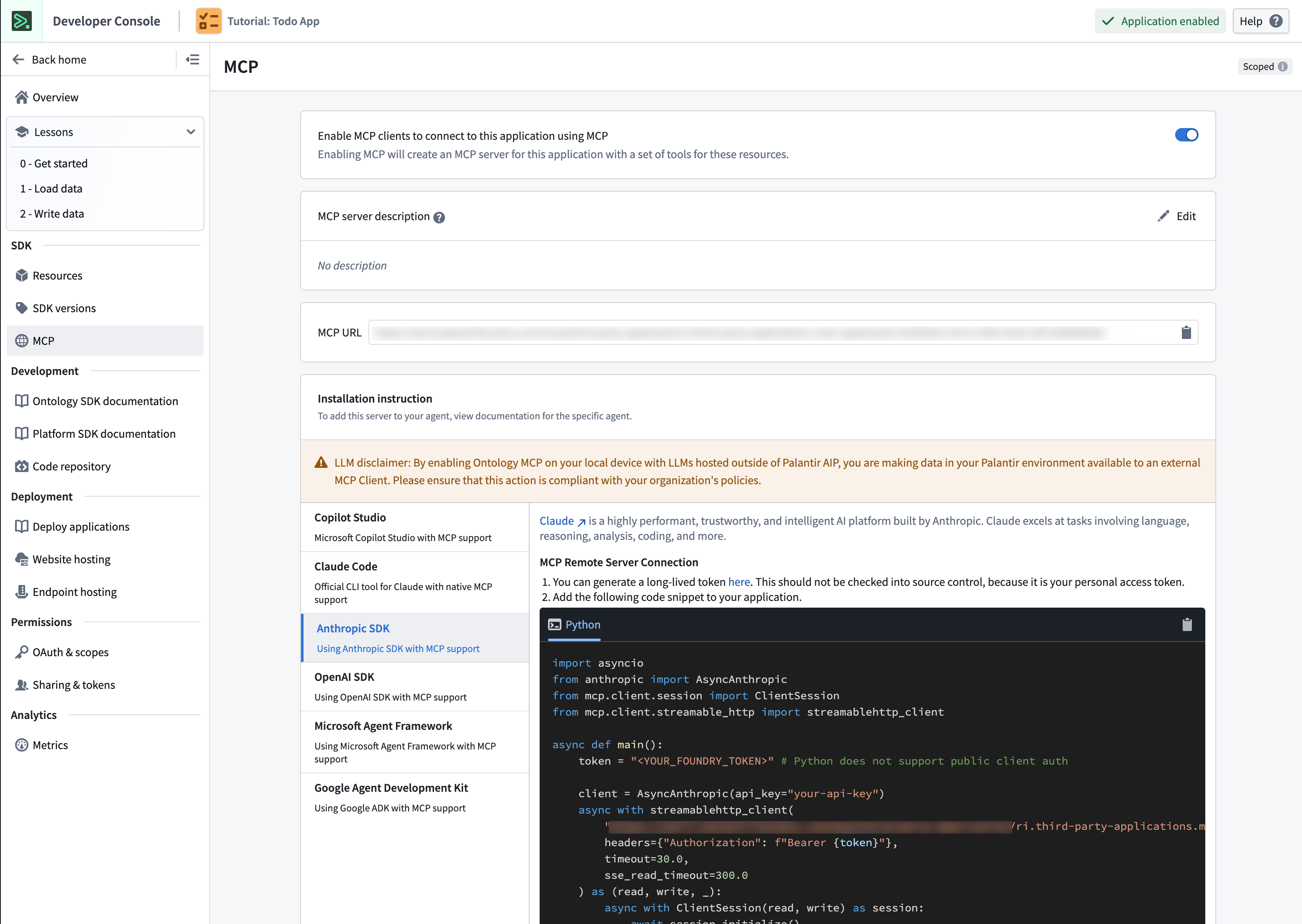Select the Resources icon in SDK section
This screenshot has width=1302, height=924.
point(22,275)
